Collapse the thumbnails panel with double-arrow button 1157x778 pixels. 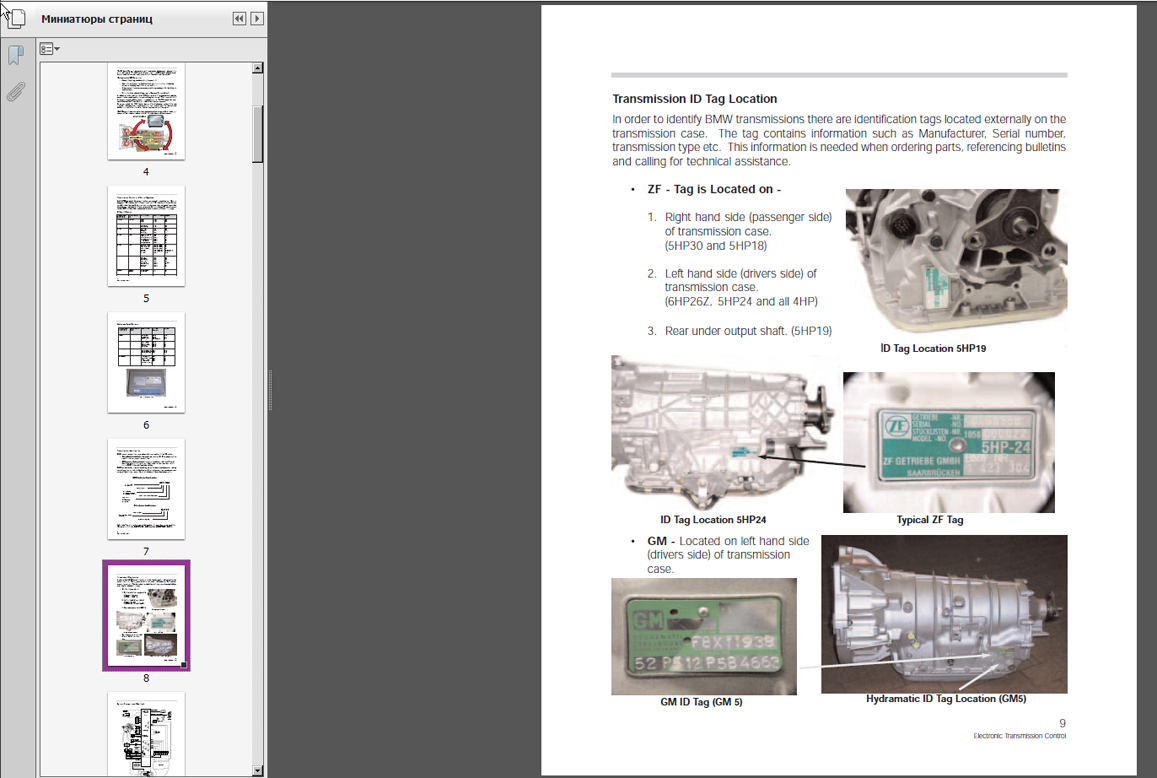pyautogui.click(x=239, y=18)
